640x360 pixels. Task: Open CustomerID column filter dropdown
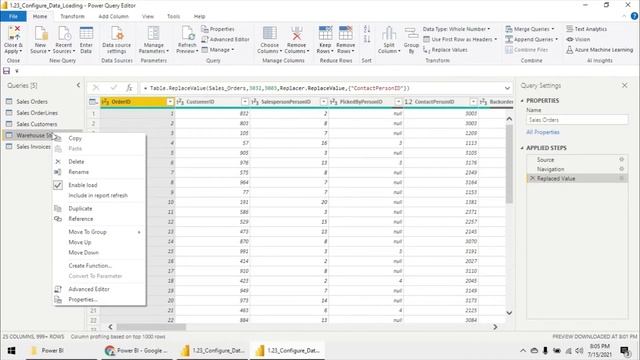[245, 102]
